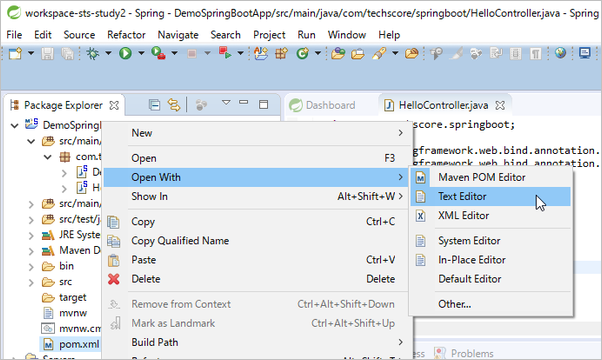The image size is (602, 360).
Task: Minimize the Package Explorer view
Action: [243, 102]
